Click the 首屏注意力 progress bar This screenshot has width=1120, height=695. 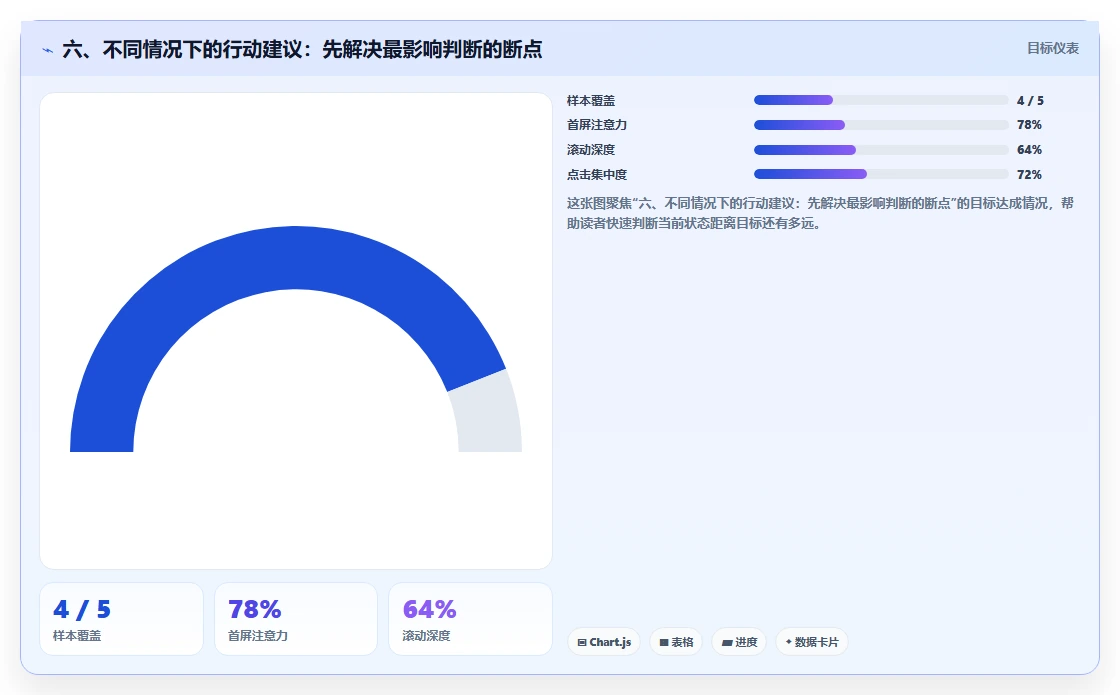tap(881, 125)
